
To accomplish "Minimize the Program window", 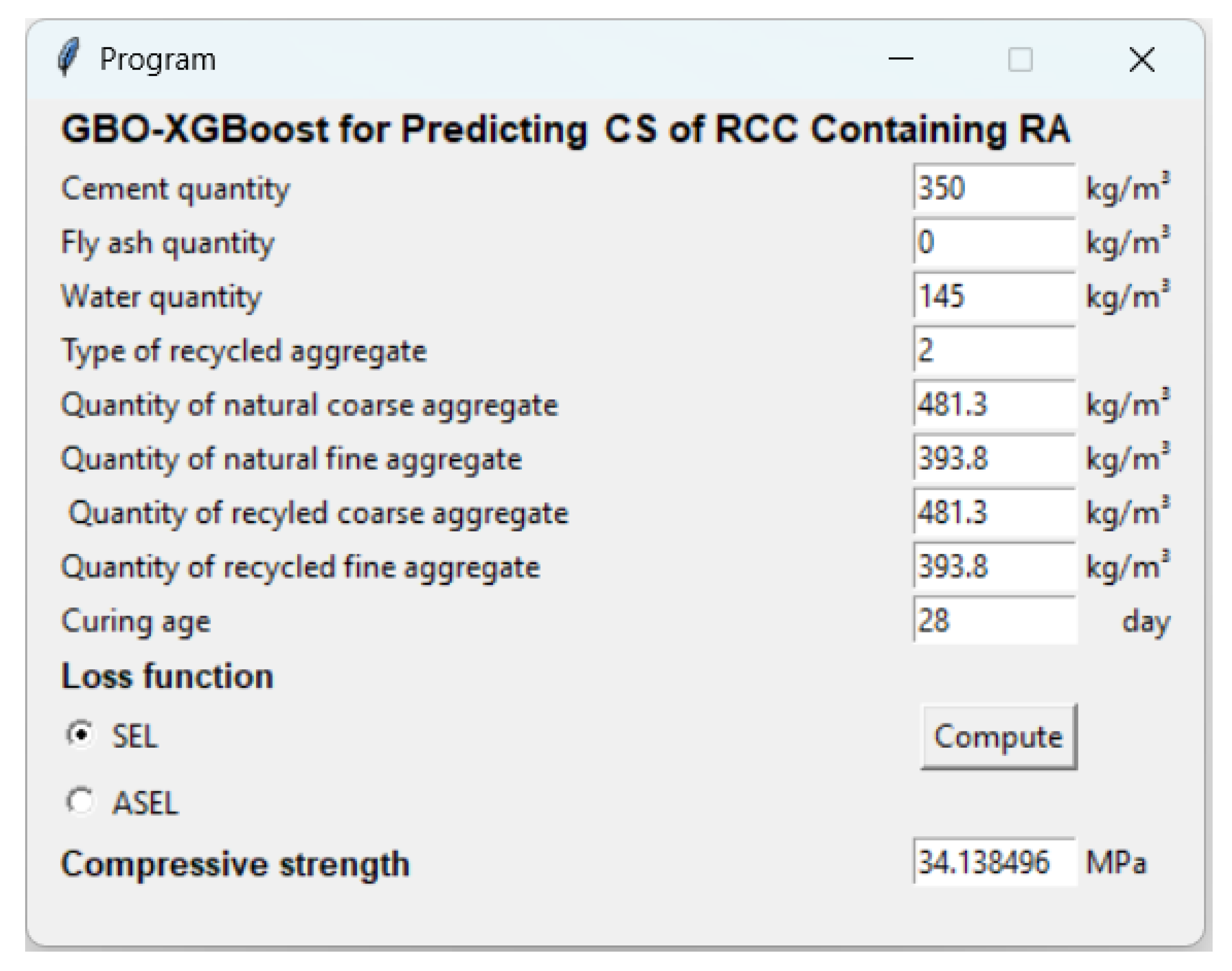I will [901, 59].
